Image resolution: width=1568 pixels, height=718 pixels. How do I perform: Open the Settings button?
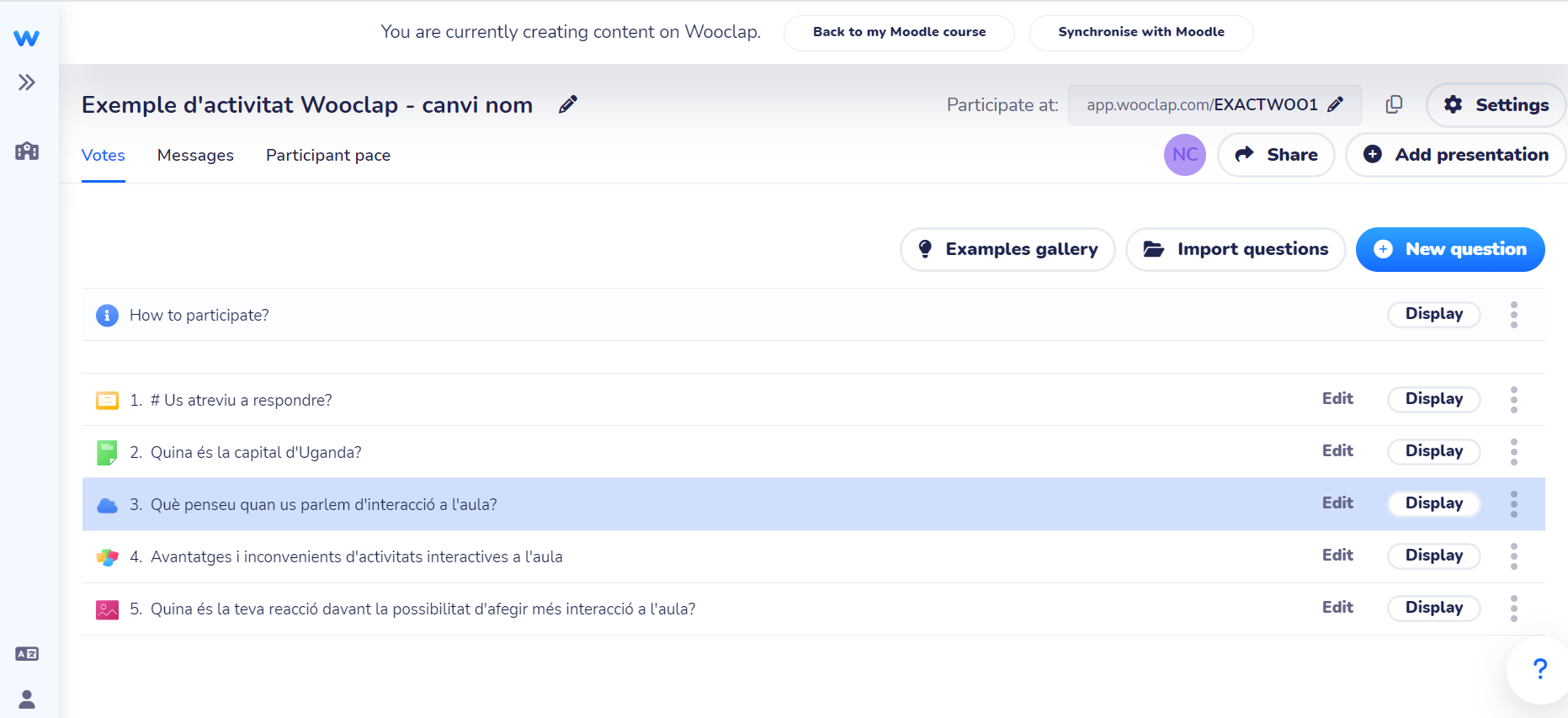click(1496, 104)
